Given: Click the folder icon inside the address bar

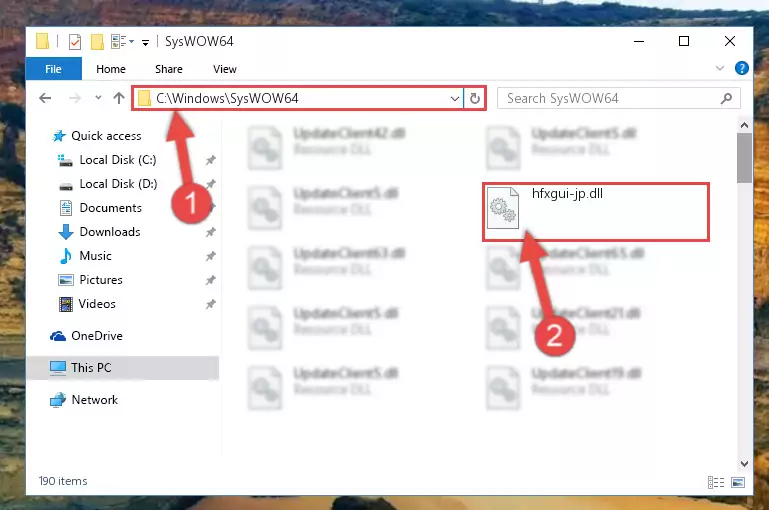Looking at the screenshot, I should (x=144, y=99).
